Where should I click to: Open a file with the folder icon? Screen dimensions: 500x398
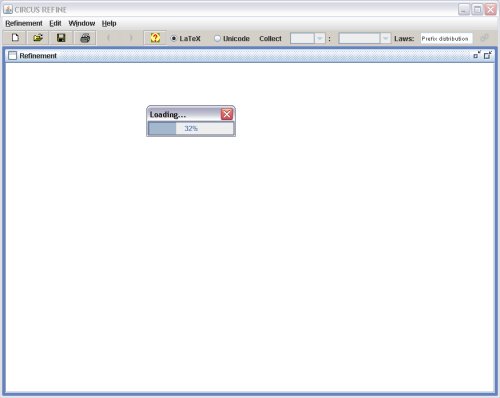click(38, 38)
